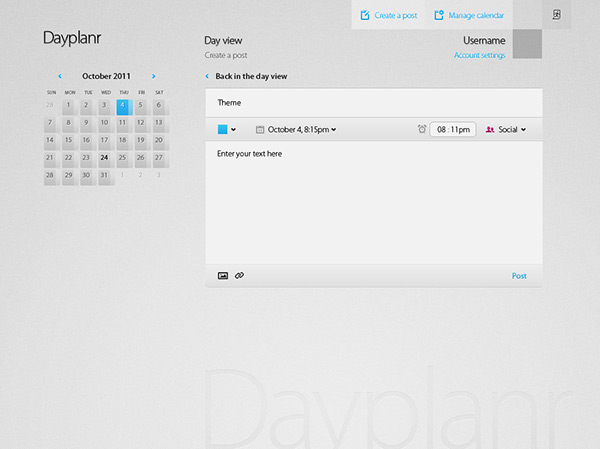Open the October 4, 8:15pm date dropdown
The height and width of the screenshot is (449, 600).
(x=302, y=129)
